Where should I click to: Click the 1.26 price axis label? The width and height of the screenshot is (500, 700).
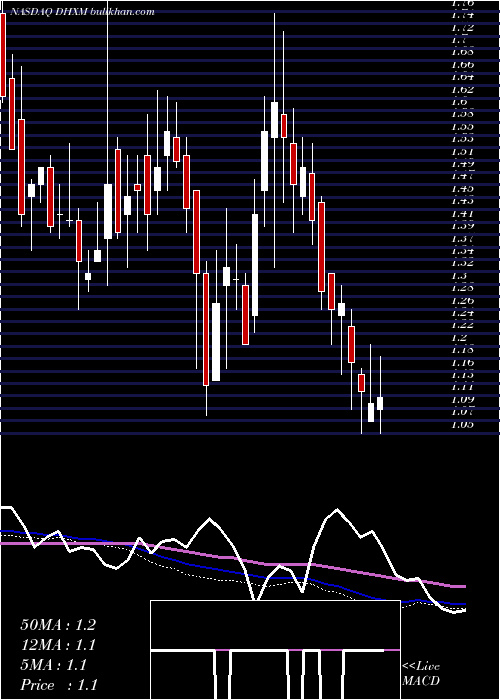tap(462, 300)
